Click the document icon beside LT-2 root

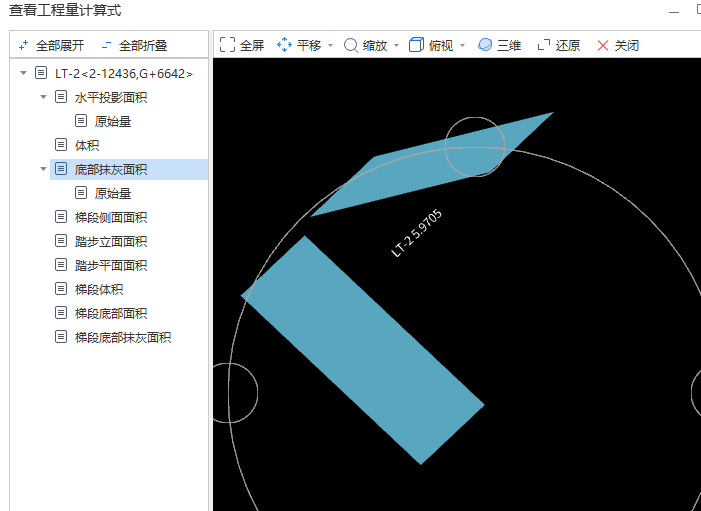coord(41,72)
